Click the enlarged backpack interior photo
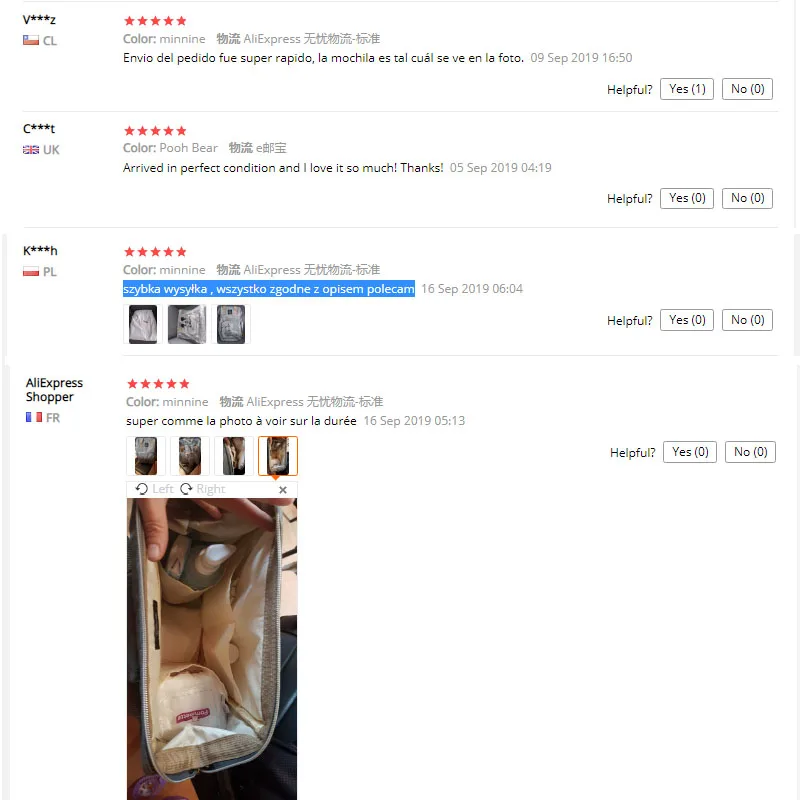 (212, 649)
